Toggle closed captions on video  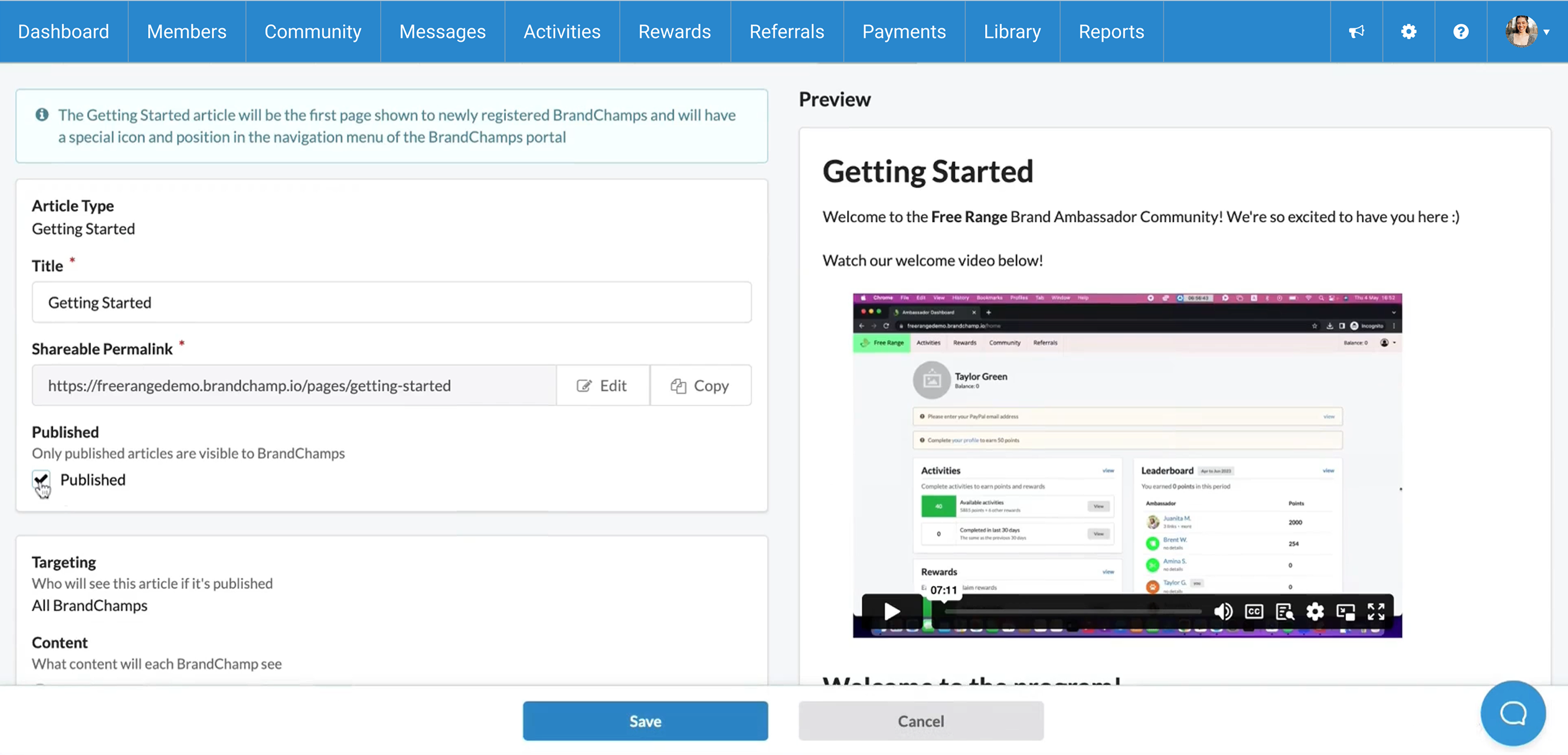1254,611
